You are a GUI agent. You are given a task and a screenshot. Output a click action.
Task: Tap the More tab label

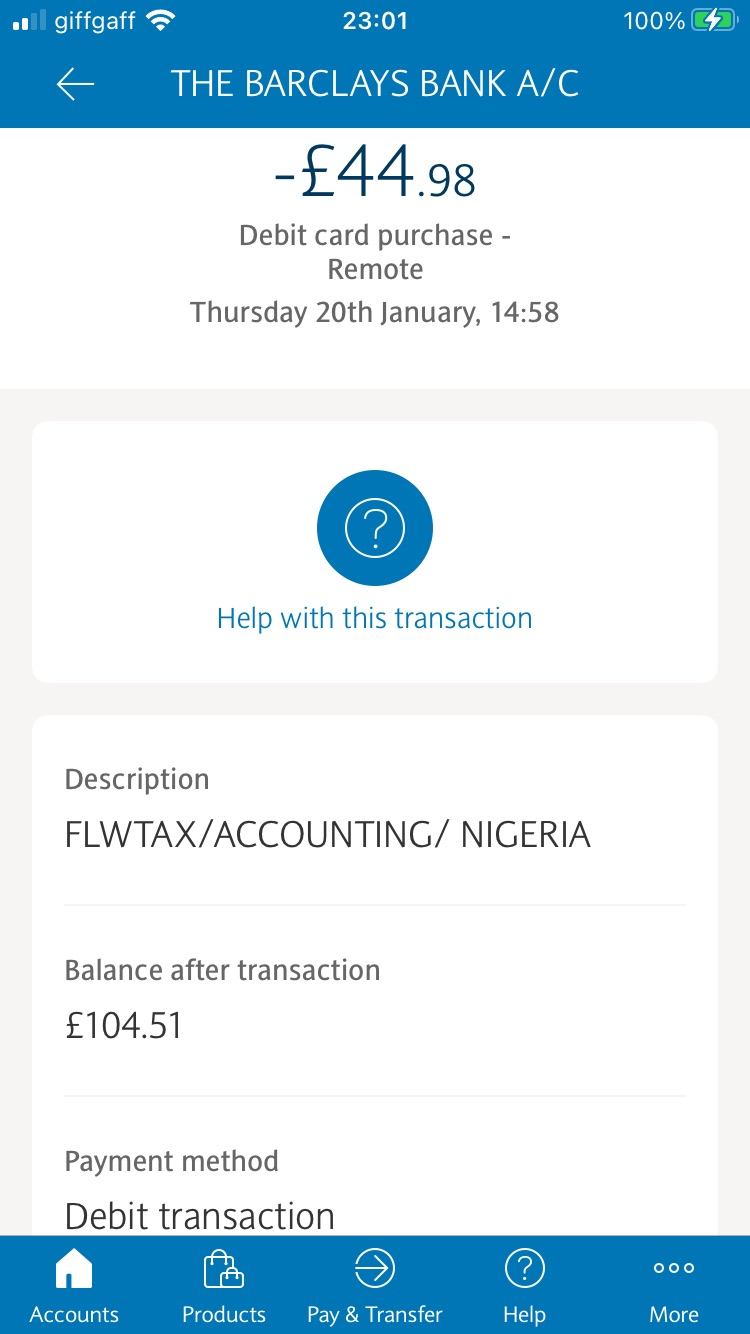click(674, 1314)
